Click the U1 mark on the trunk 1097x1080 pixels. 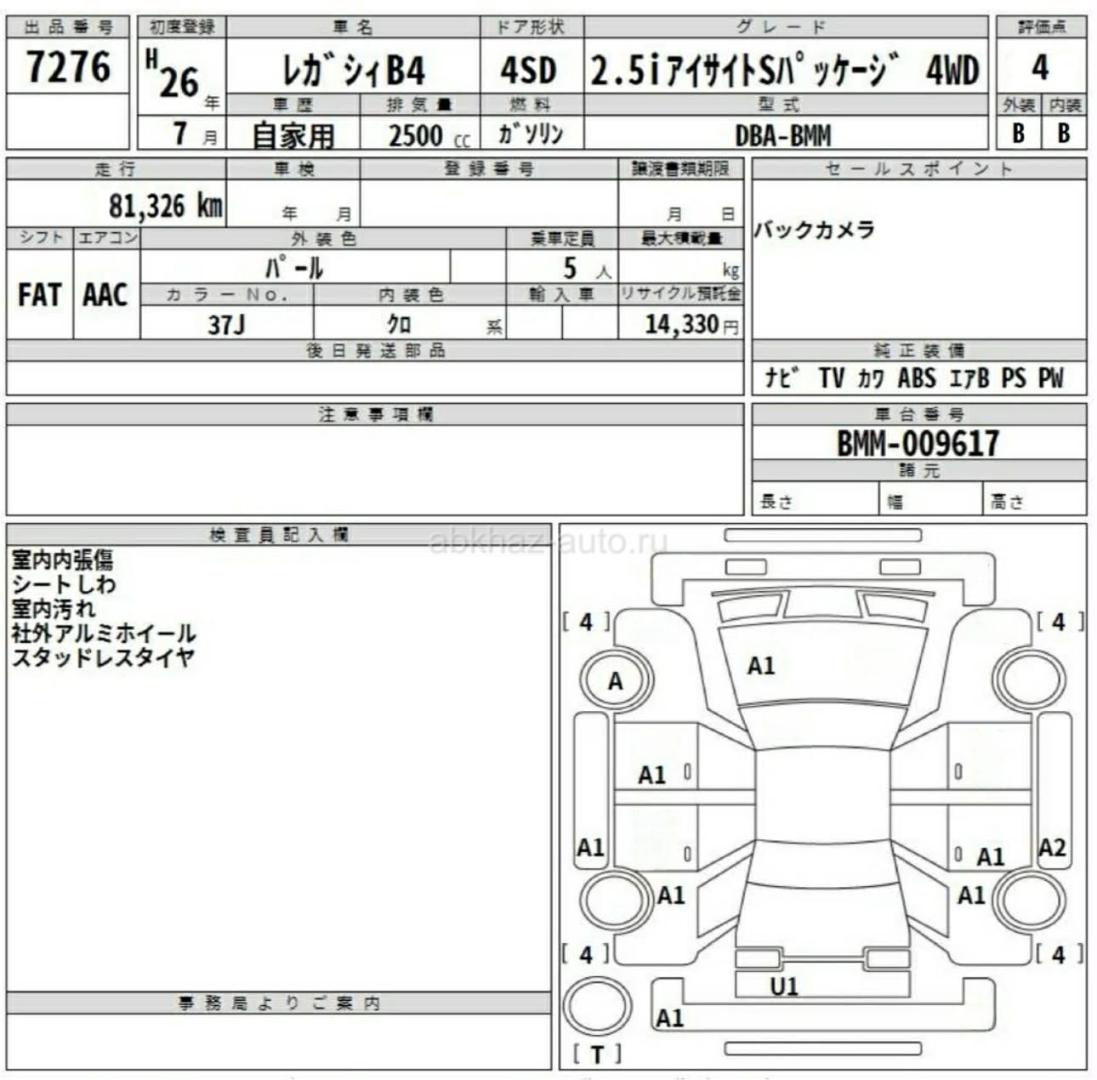[x=784, y=986]
